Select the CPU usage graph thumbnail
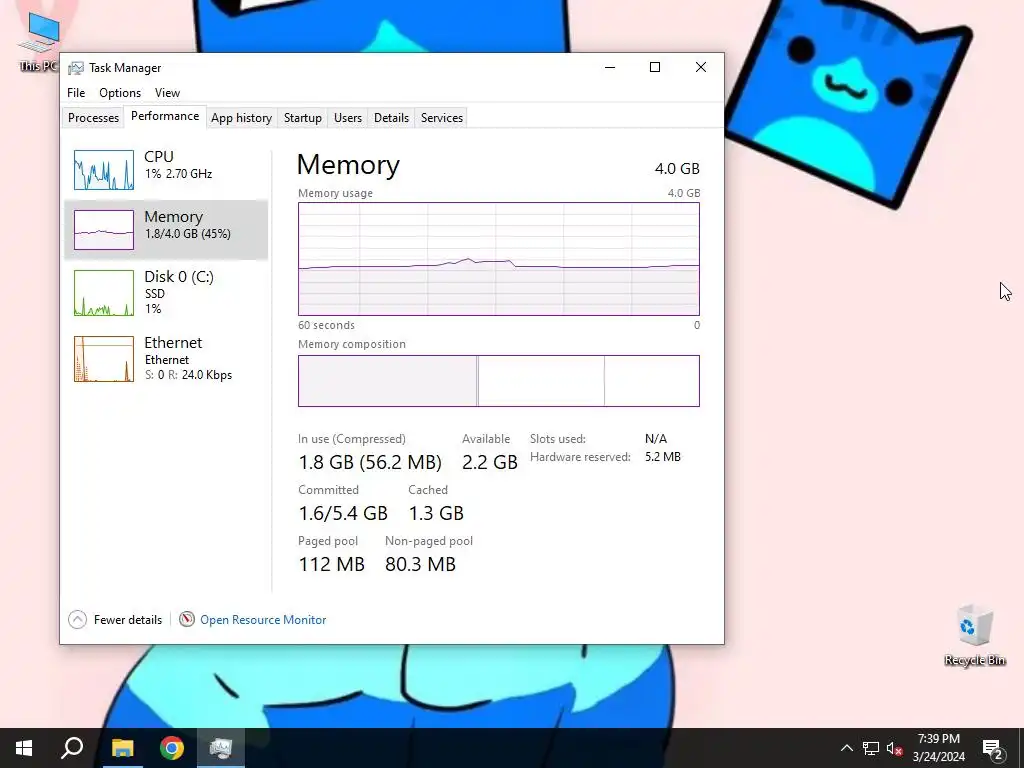Viewport: 1024px width, 768px height. 104,170
